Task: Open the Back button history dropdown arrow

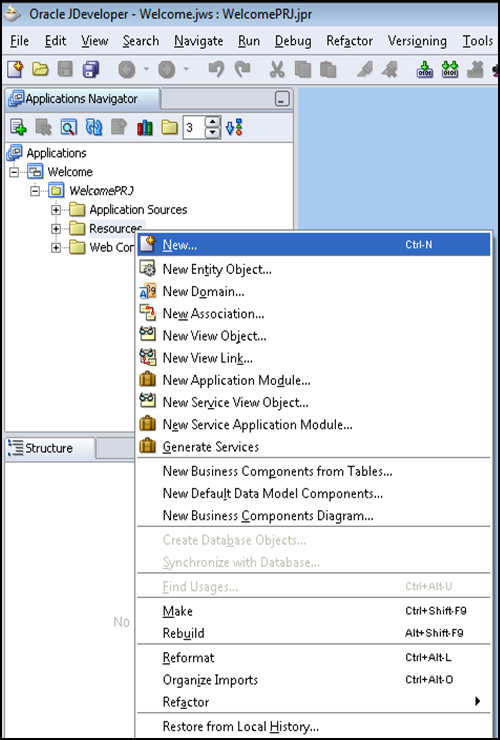Action: tap(146, 70)
